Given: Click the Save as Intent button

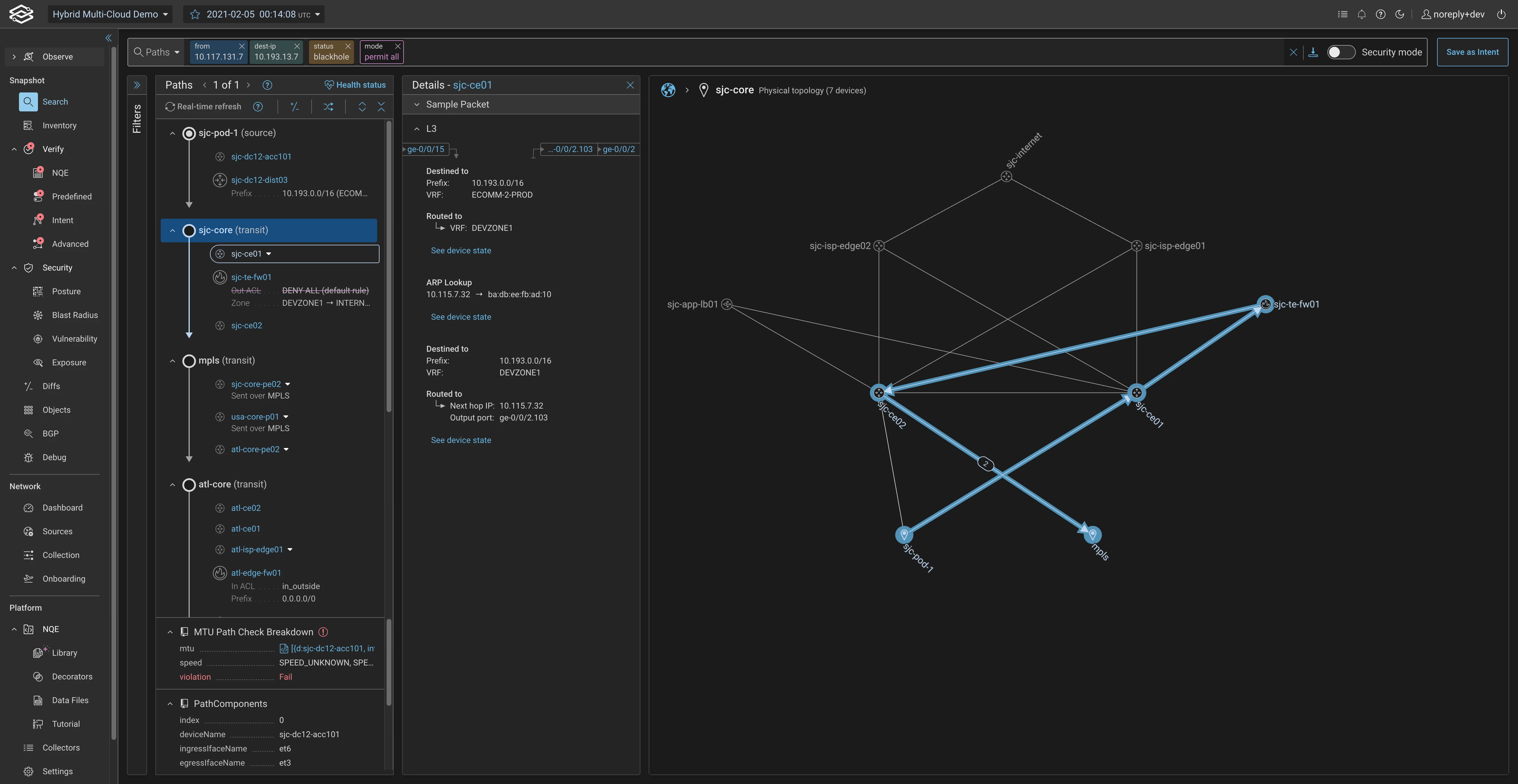Looking at the screenshot, I should click(1472, 52).
